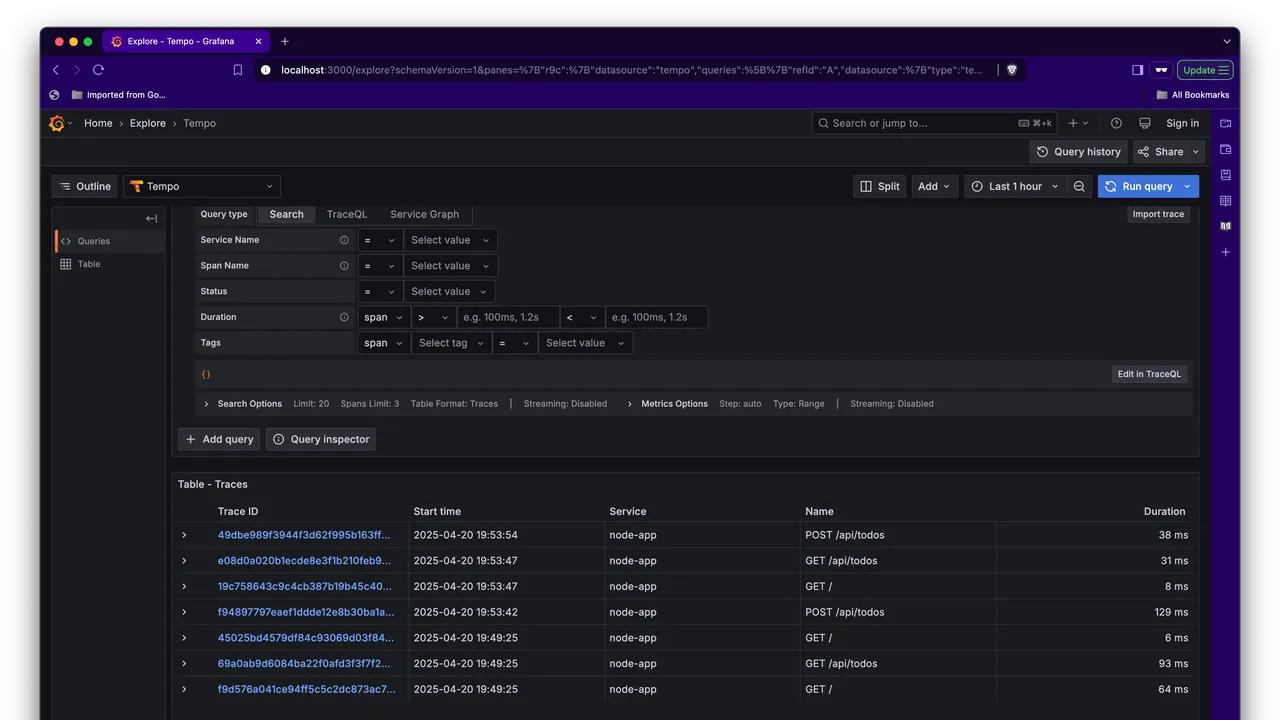
Task: Expand trace row 69a0ab9d6084ba22f0afd3f3f7f2
Action: tap(184, 663)
